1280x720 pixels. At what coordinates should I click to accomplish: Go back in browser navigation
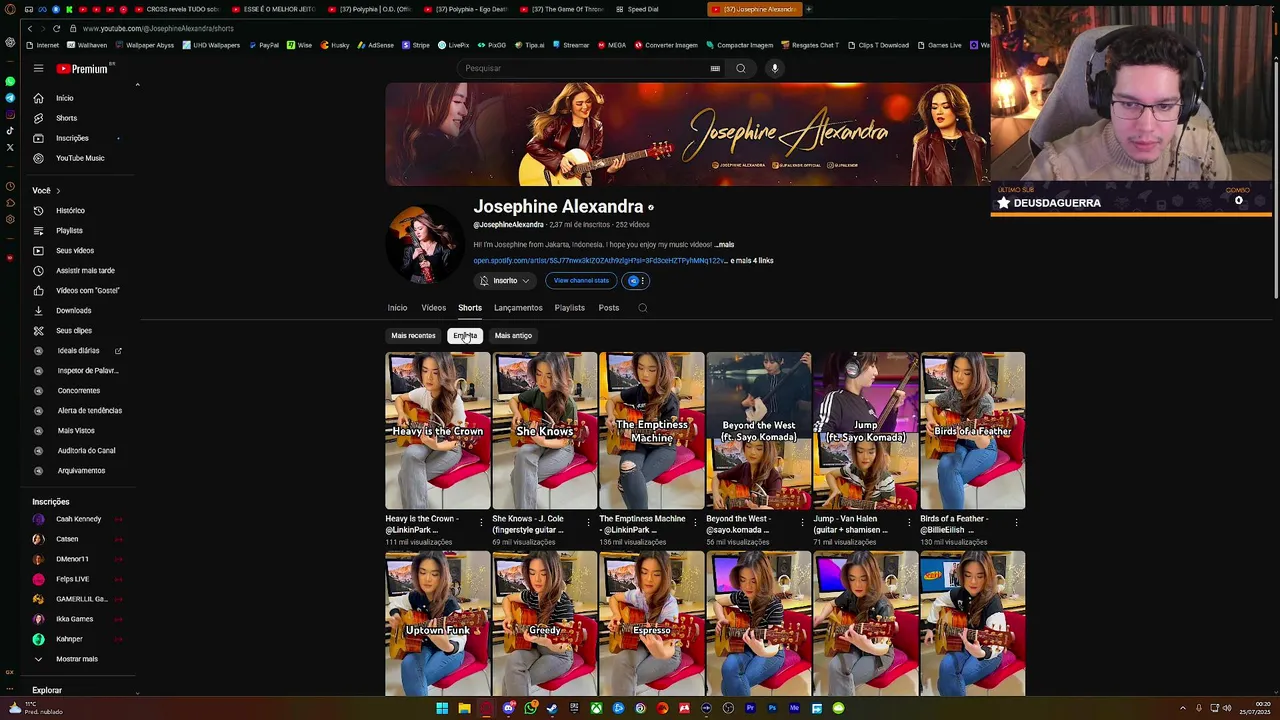click(30, 29)
